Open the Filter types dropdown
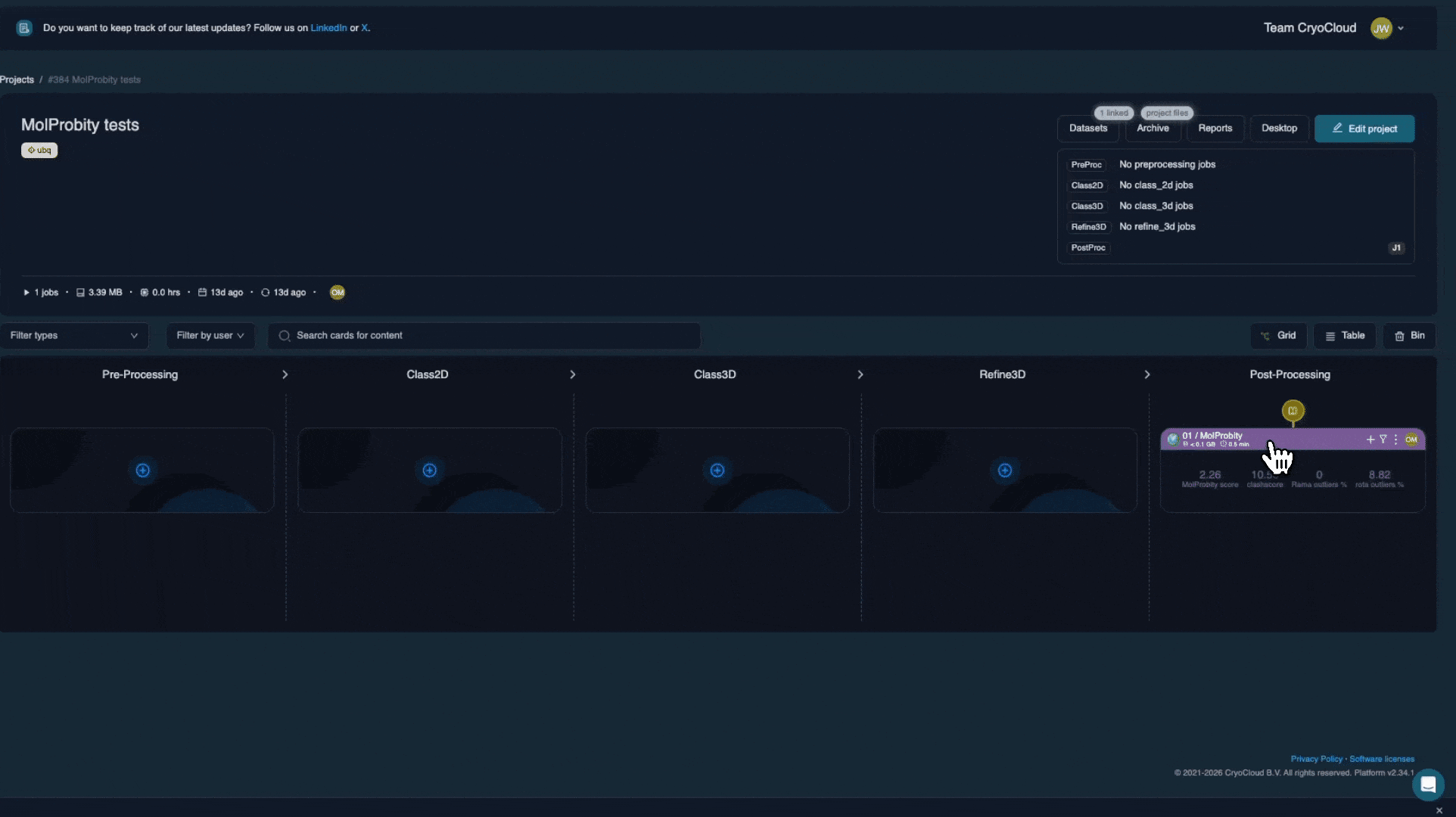Viewport: 1456px width, 817px height. tap(74, 336)
